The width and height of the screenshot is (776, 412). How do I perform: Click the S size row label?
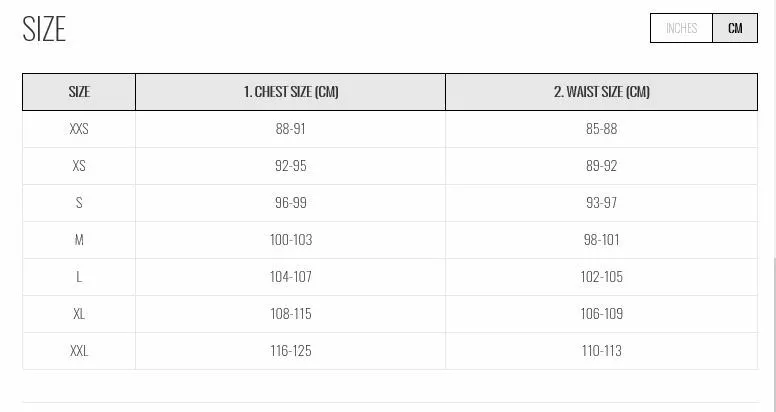[x=79, y=203]
